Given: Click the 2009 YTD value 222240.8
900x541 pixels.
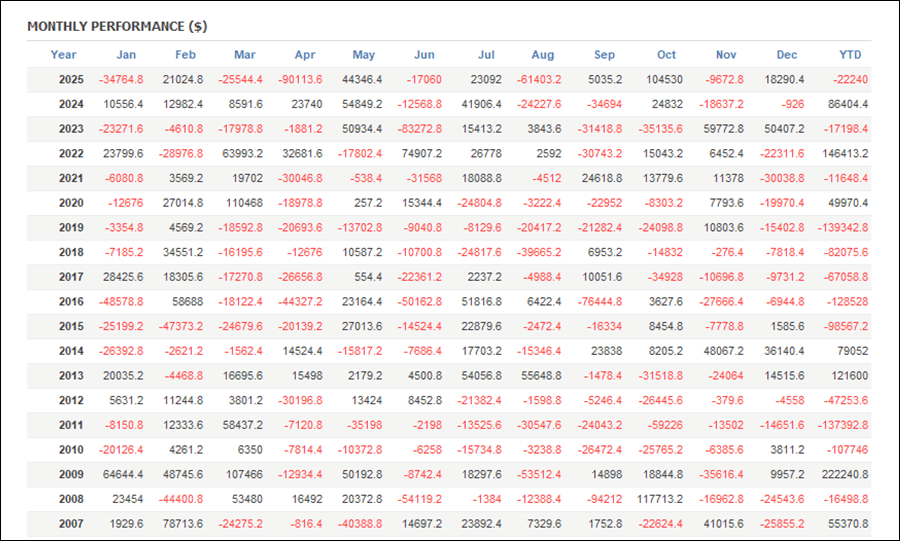Looking at the screenshot, I should pyautogui.click(x=842, y=474).
